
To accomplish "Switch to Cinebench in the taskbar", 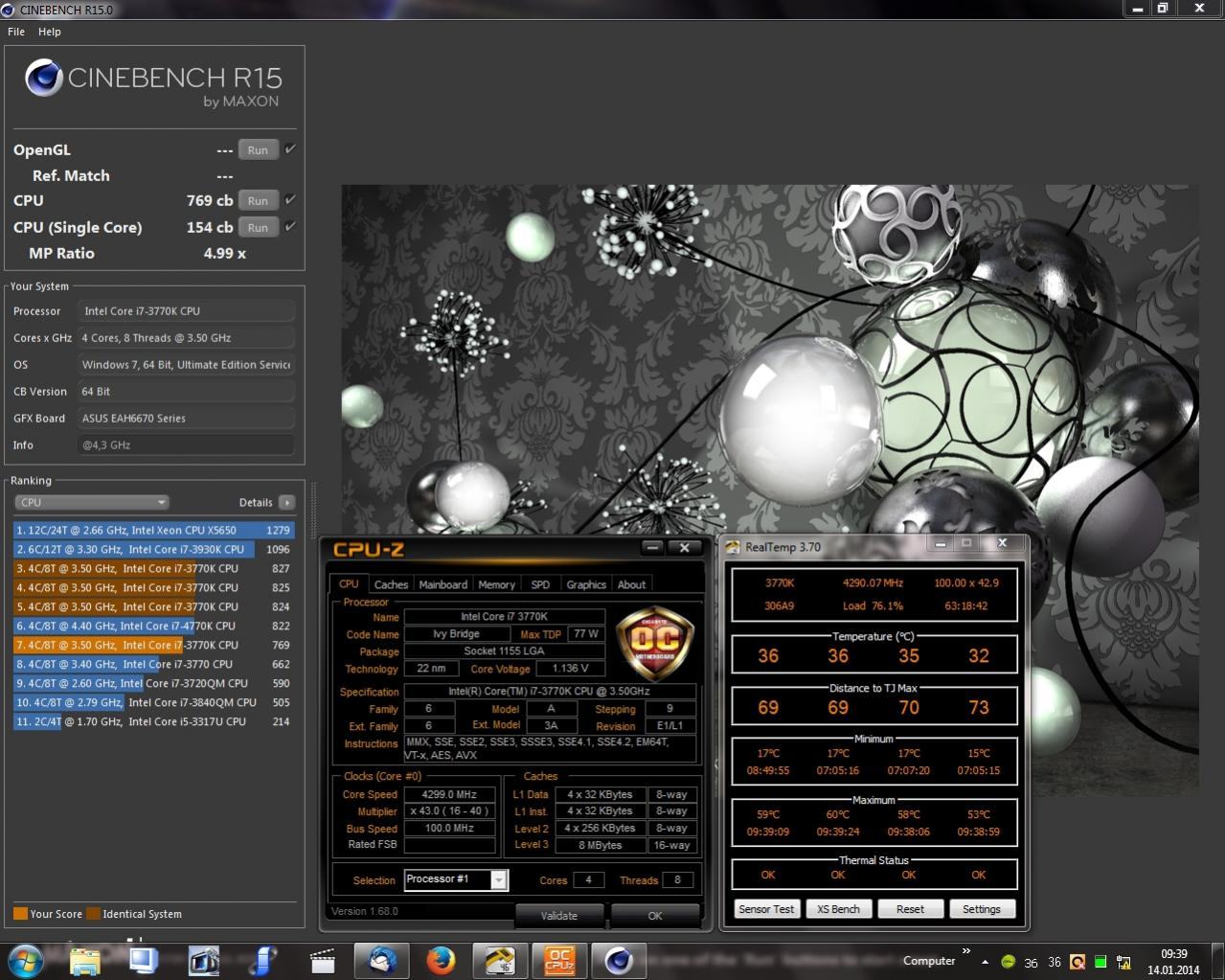I will [619, 960].
